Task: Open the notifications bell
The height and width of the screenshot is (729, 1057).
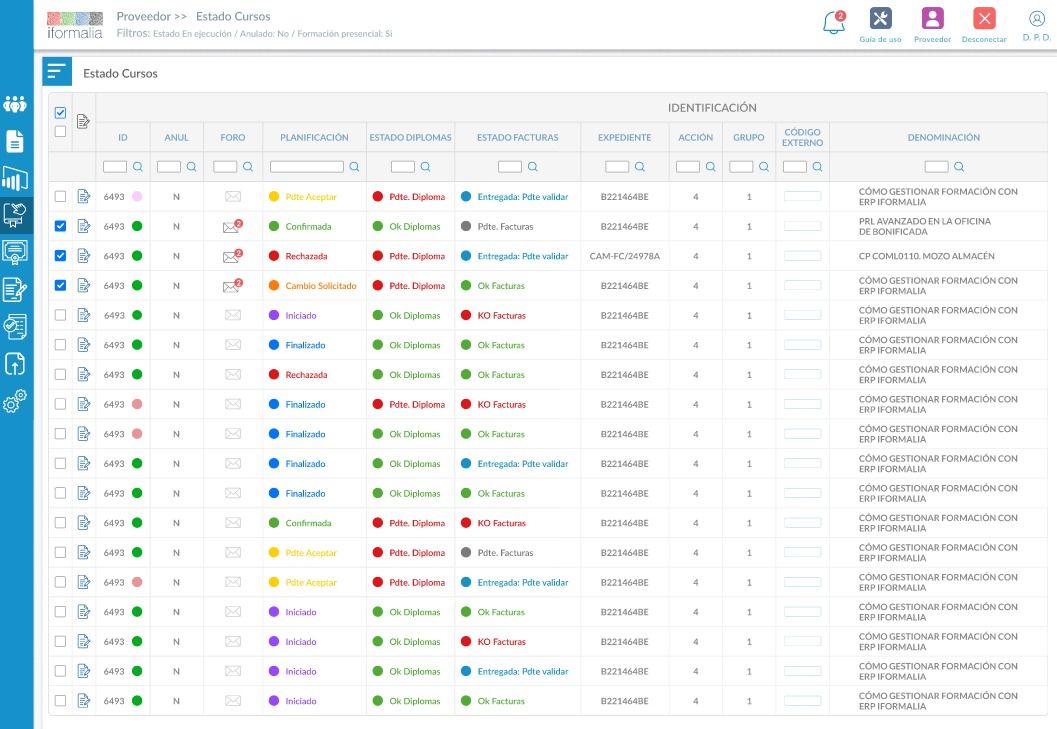Action: 834,23
